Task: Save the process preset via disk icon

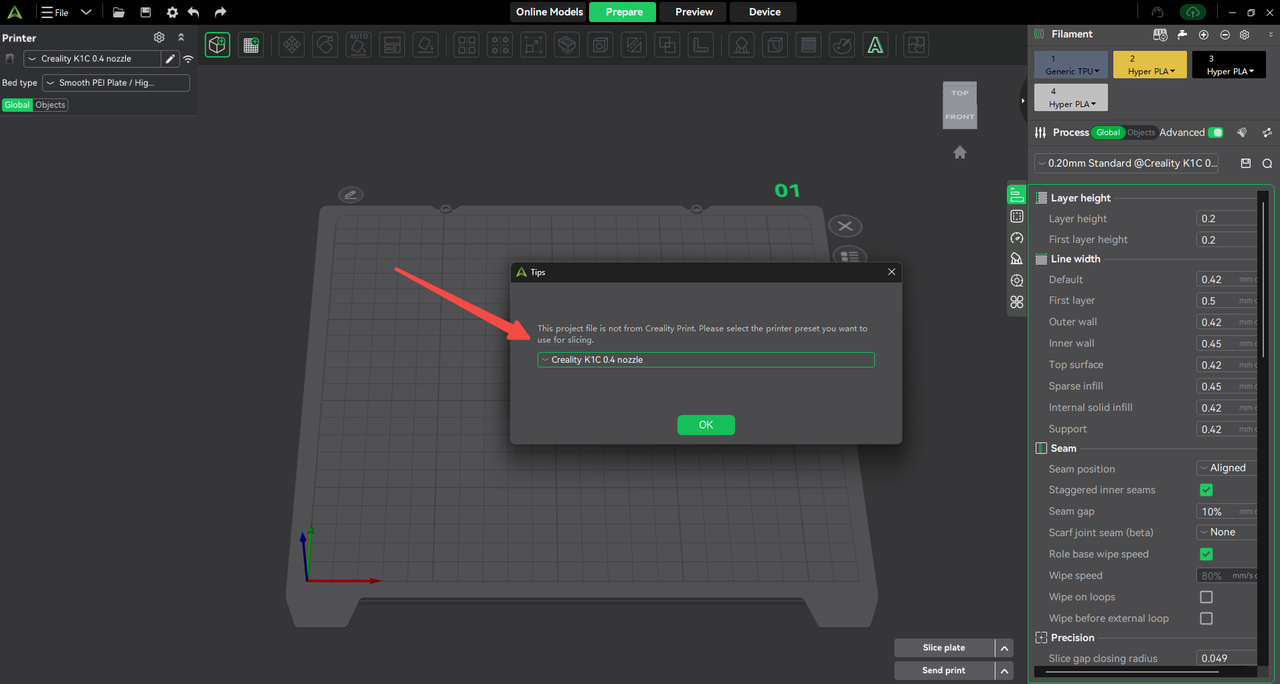Action: [1246, 163]
